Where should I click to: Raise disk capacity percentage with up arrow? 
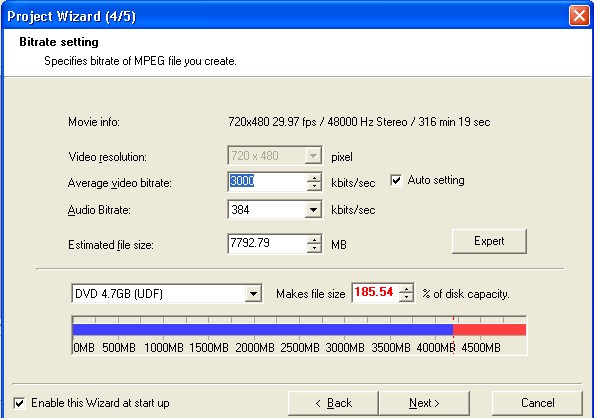click(406, 289)
